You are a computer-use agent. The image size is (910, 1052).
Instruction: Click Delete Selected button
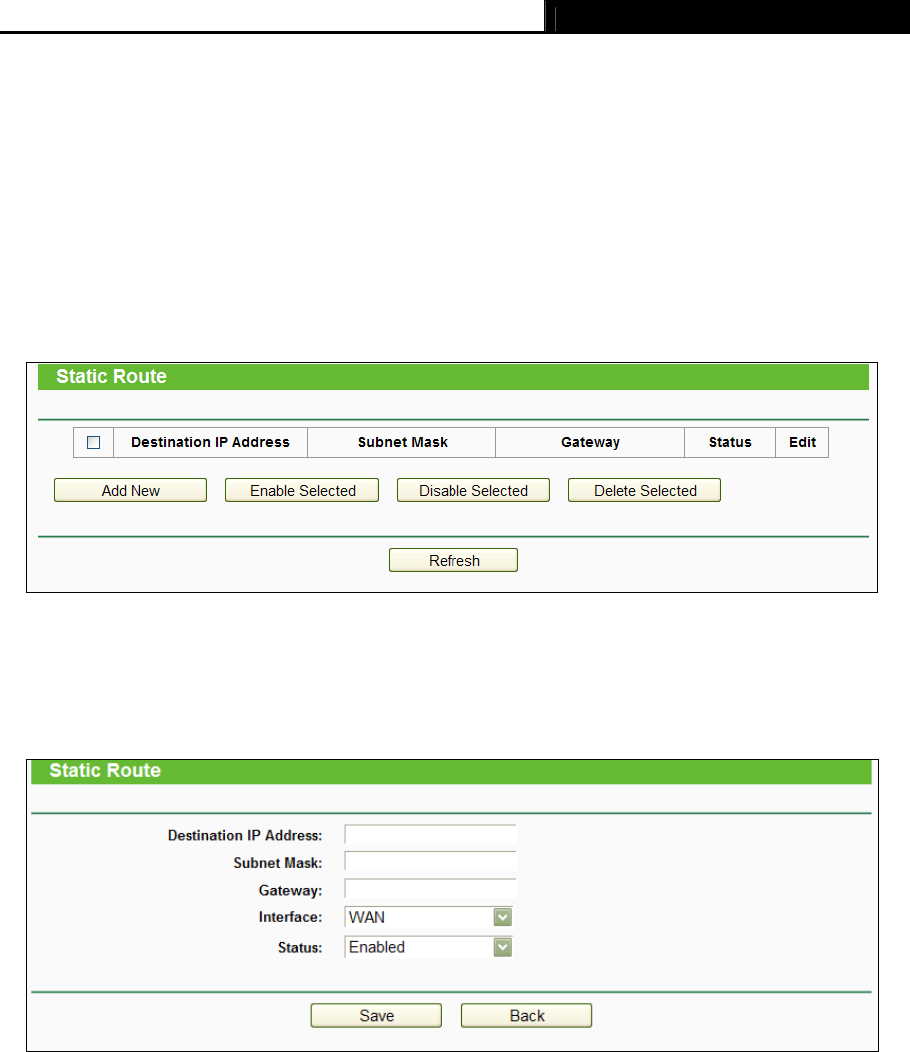pos(644,490)
